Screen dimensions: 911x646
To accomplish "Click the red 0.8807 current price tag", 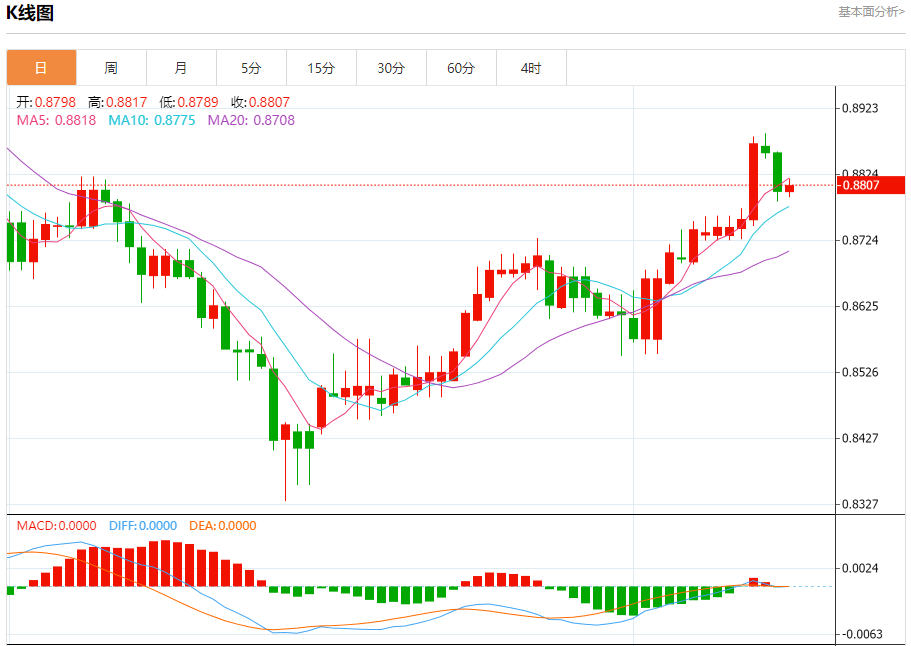I will 870,185.
